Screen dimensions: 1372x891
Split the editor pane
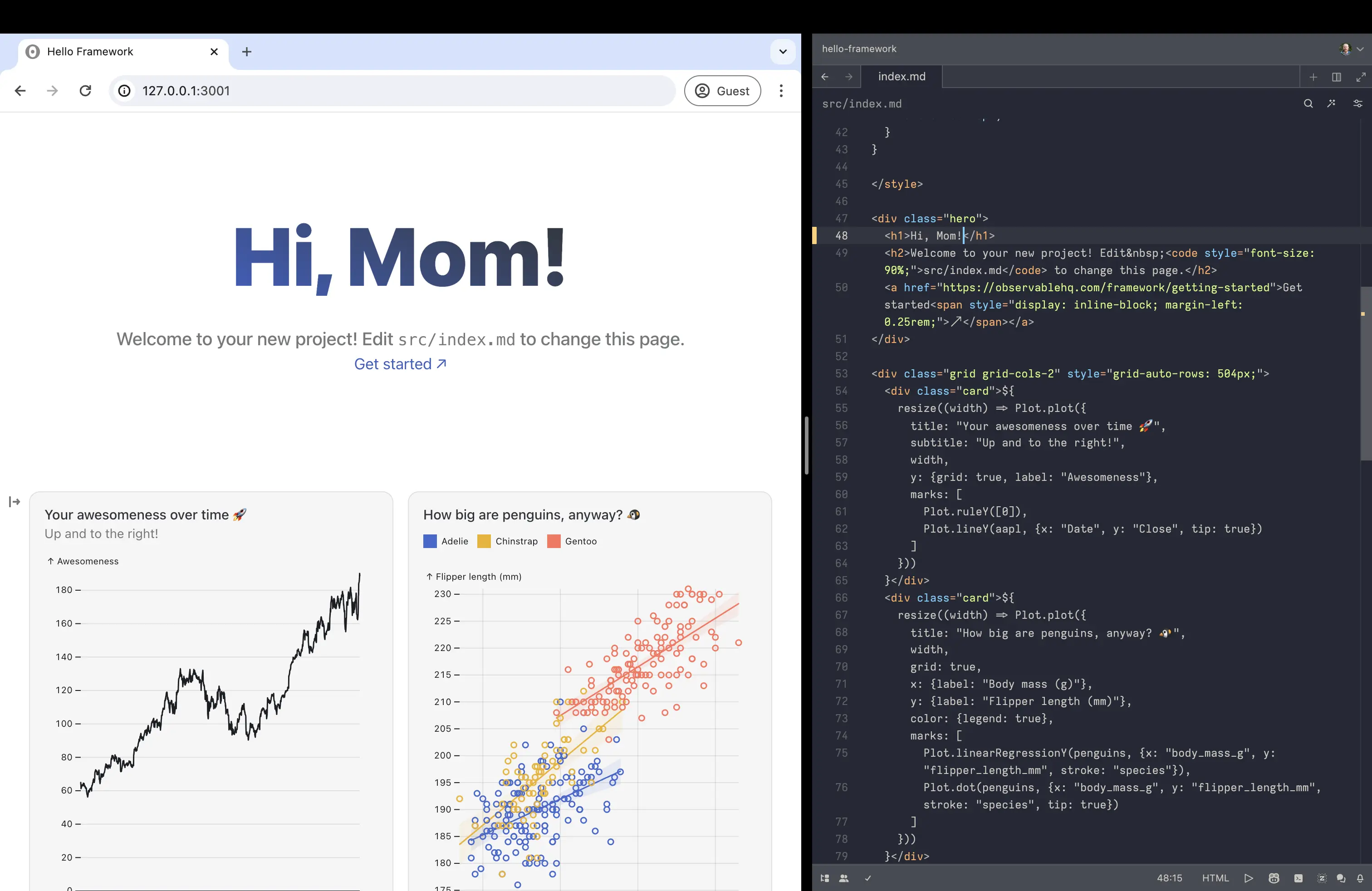tap(1336, 77)
